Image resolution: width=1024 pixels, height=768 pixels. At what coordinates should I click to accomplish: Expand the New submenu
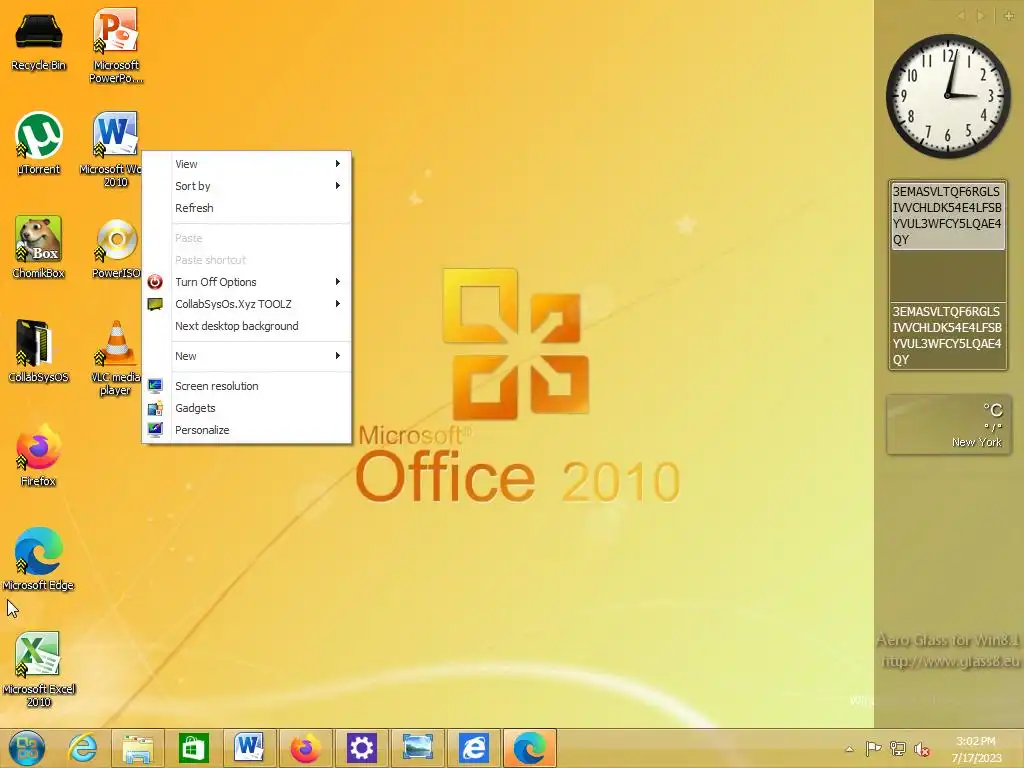(x=247, y=356)
